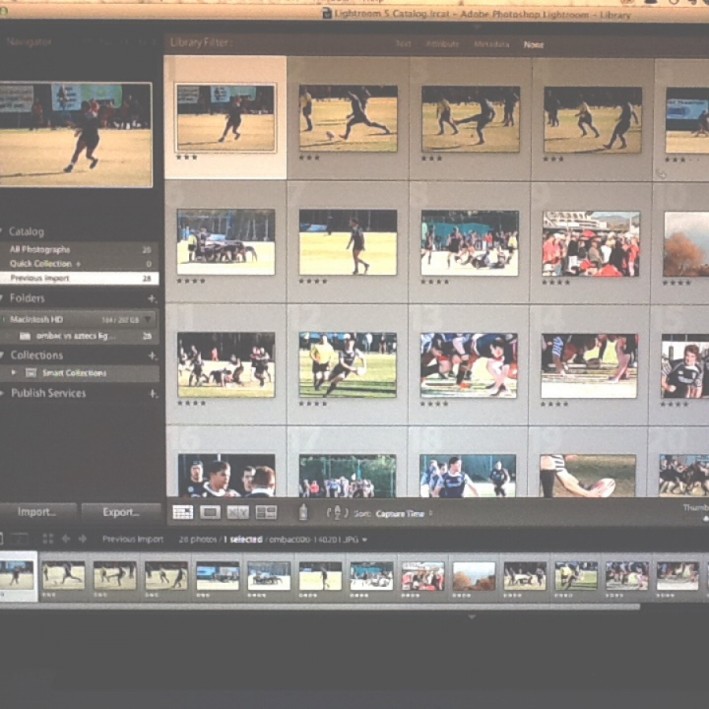709x709 pixels.
Task: Switch to Loupe view in the toolbar
Action: [210, 512]
